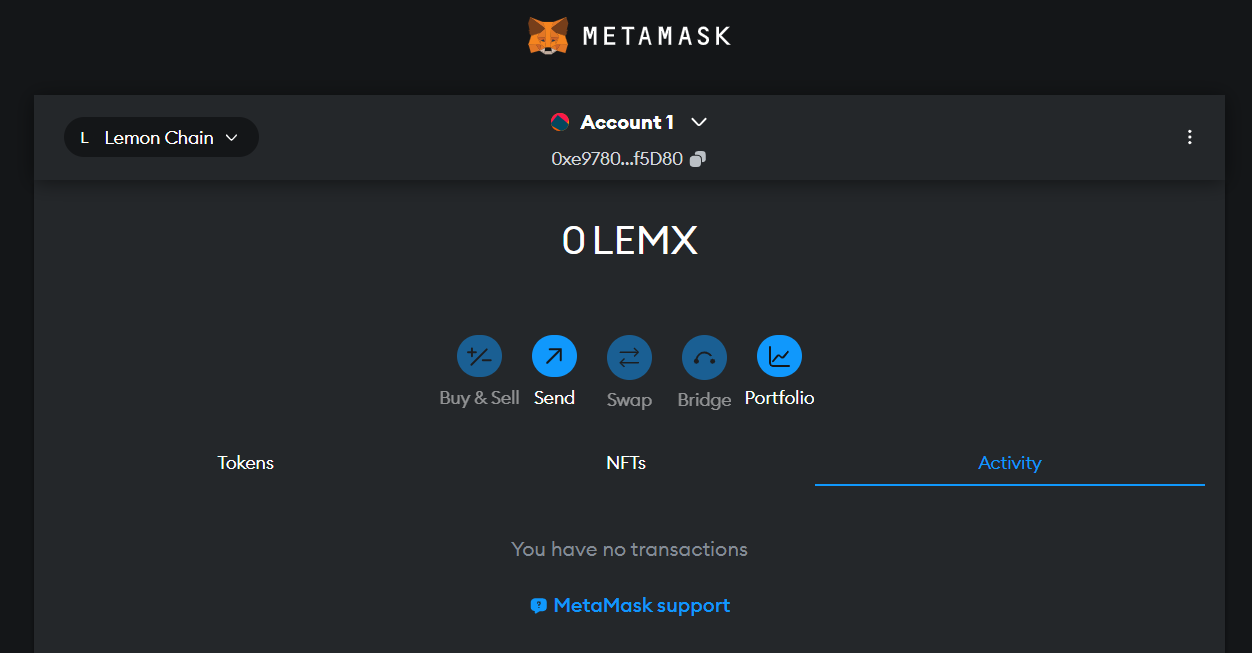Open Bridge from the action icons
This screenshot has height=653, width=1252.
[704, 356]
